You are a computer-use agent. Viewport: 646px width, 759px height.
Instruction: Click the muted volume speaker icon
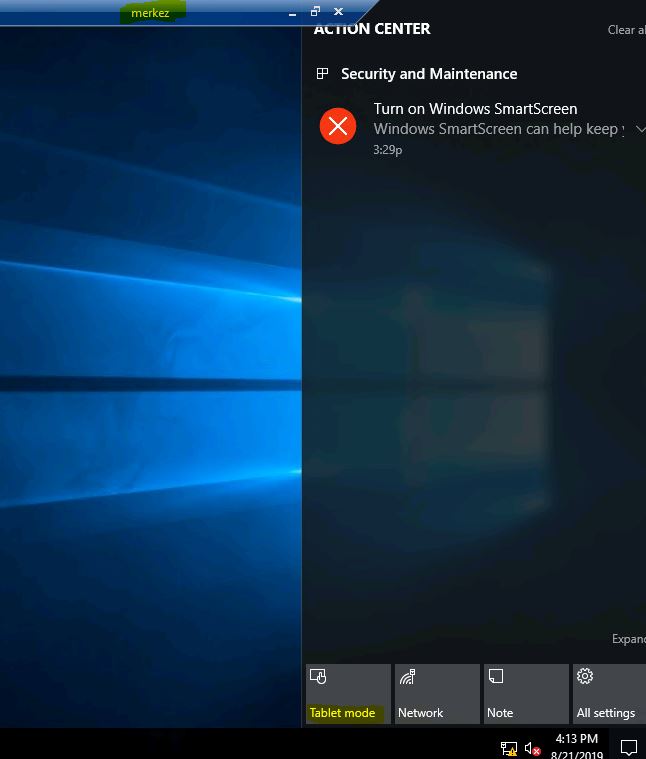tap(532, 749)
